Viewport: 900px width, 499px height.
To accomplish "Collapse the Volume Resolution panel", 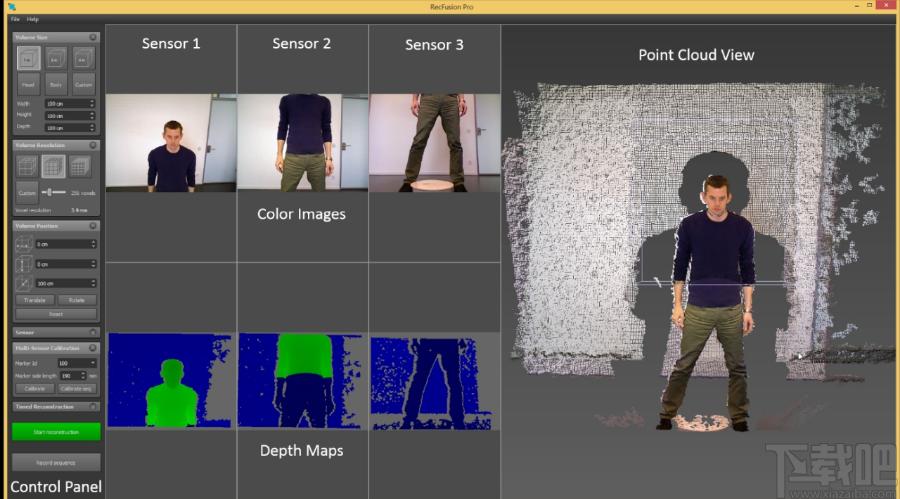I will [93, 145].
